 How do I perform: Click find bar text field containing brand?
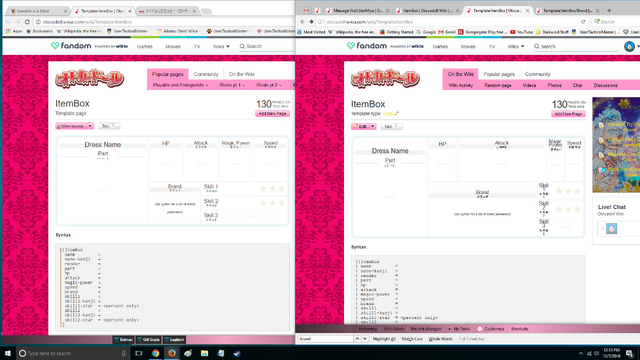(325, 339)
